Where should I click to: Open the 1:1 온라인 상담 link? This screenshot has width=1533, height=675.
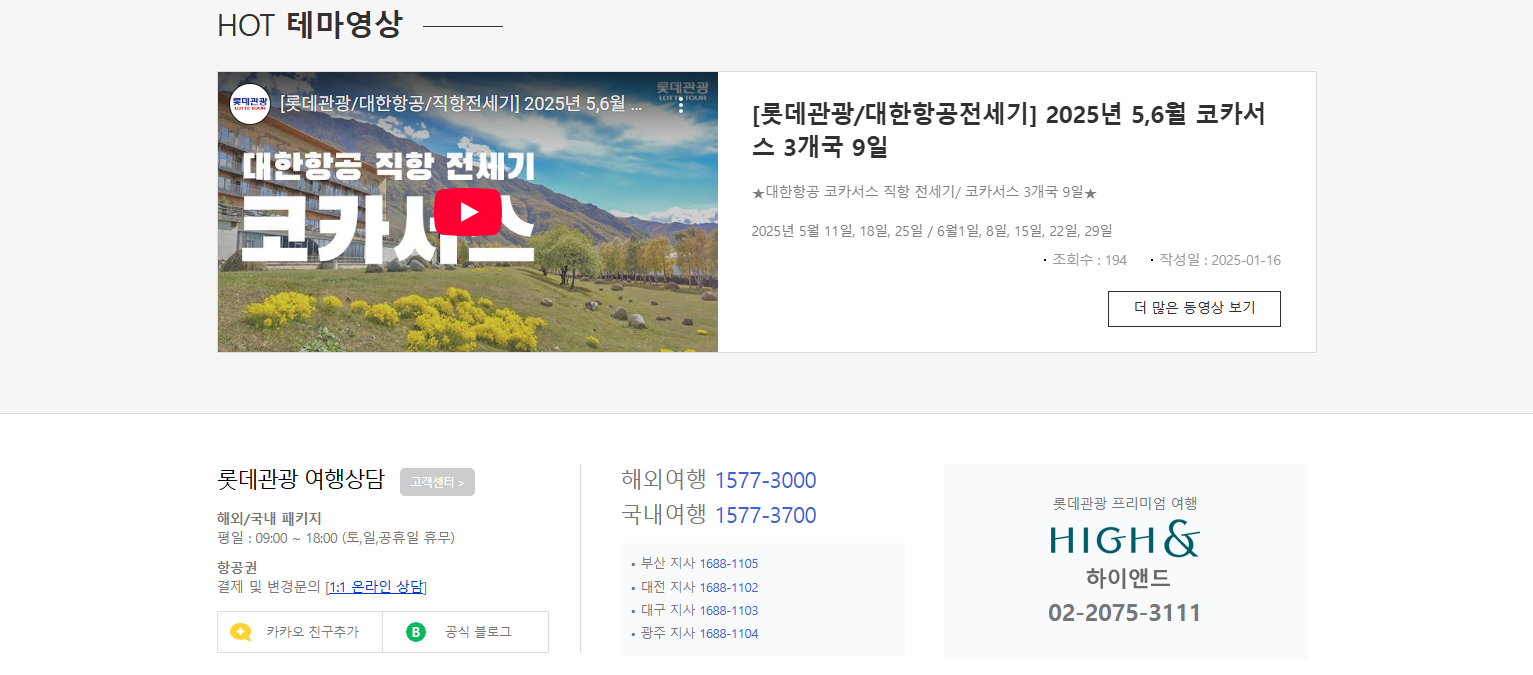[376, 586]
